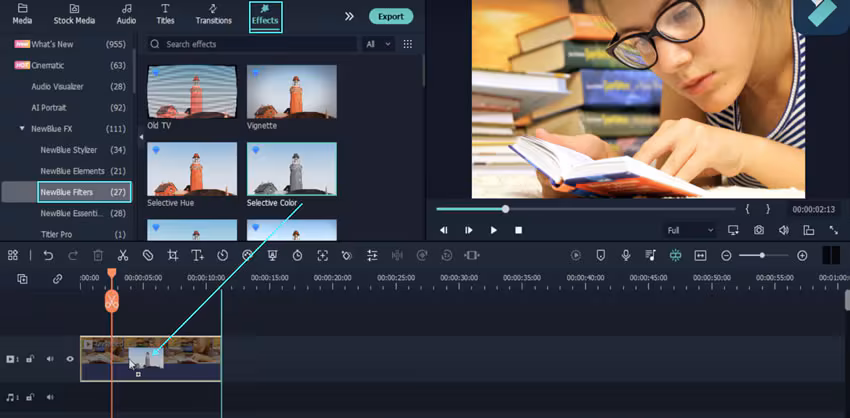Toggle grid view of effects

pos(408,44)
